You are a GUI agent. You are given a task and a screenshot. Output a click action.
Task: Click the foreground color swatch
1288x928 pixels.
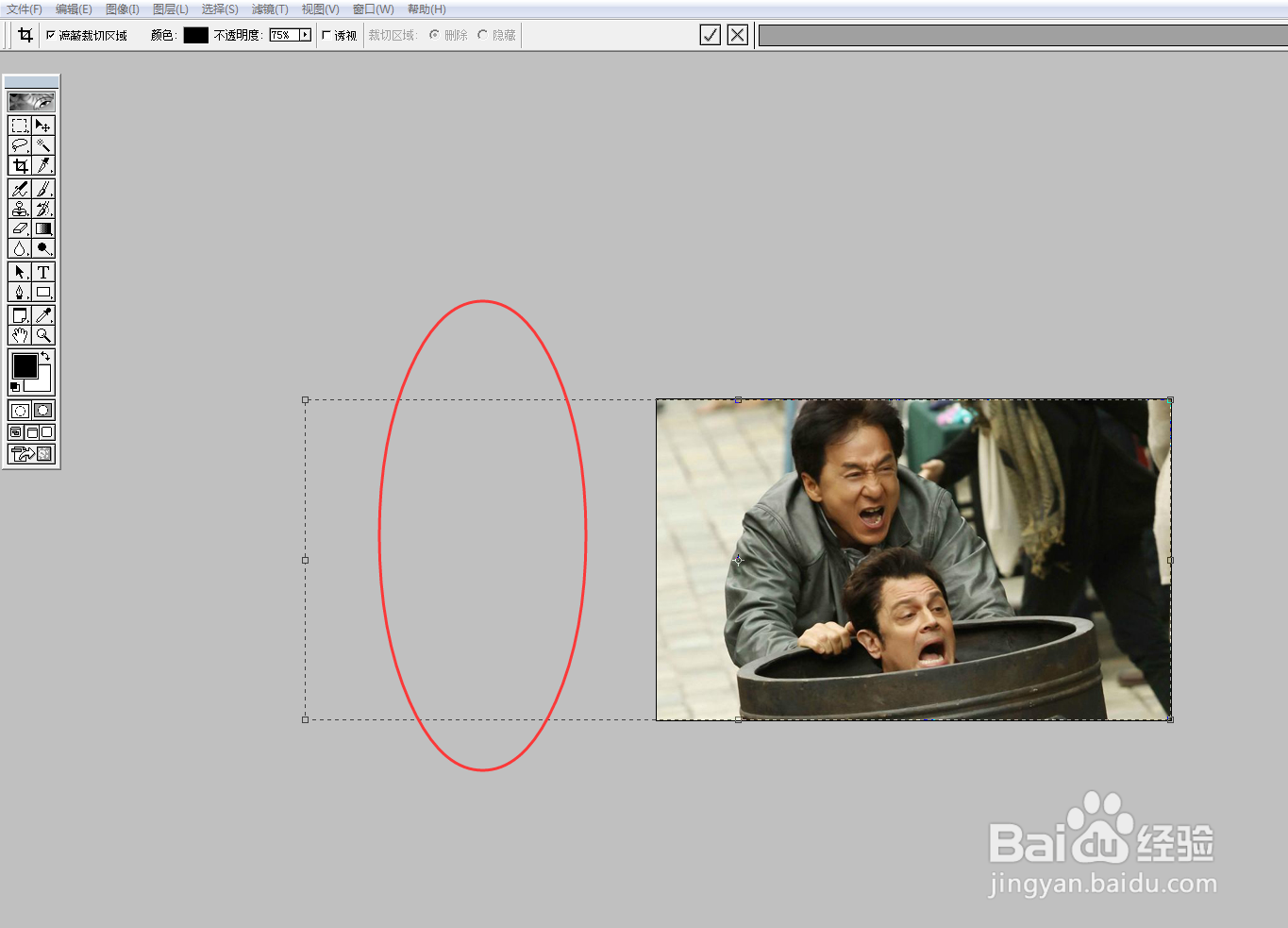[25, 365]
